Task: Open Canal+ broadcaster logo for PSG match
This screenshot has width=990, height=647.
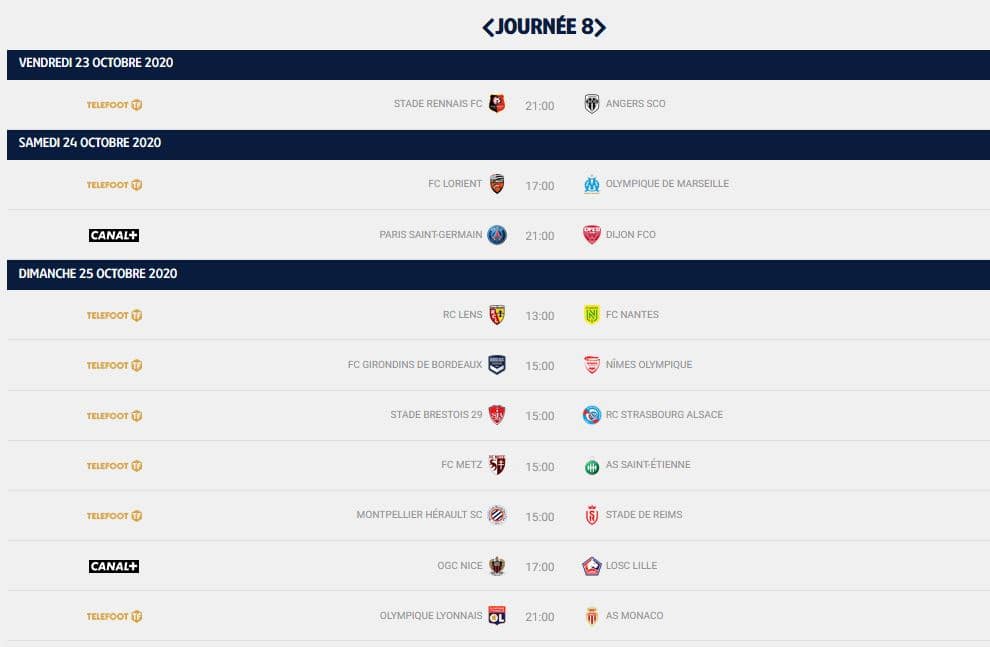Action: (114, 235)
